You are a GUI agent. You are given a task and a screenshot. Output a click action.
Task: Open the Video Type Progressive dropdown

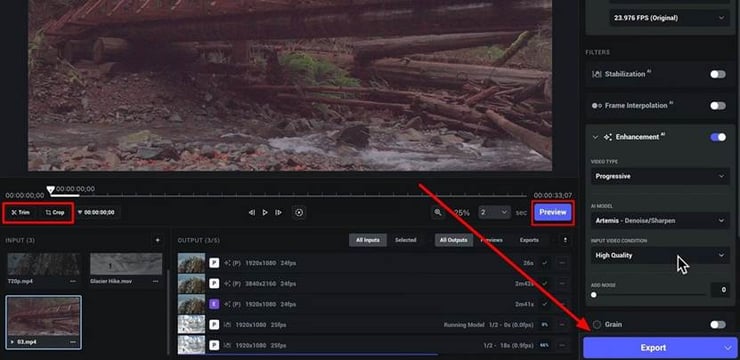(660, 176)
